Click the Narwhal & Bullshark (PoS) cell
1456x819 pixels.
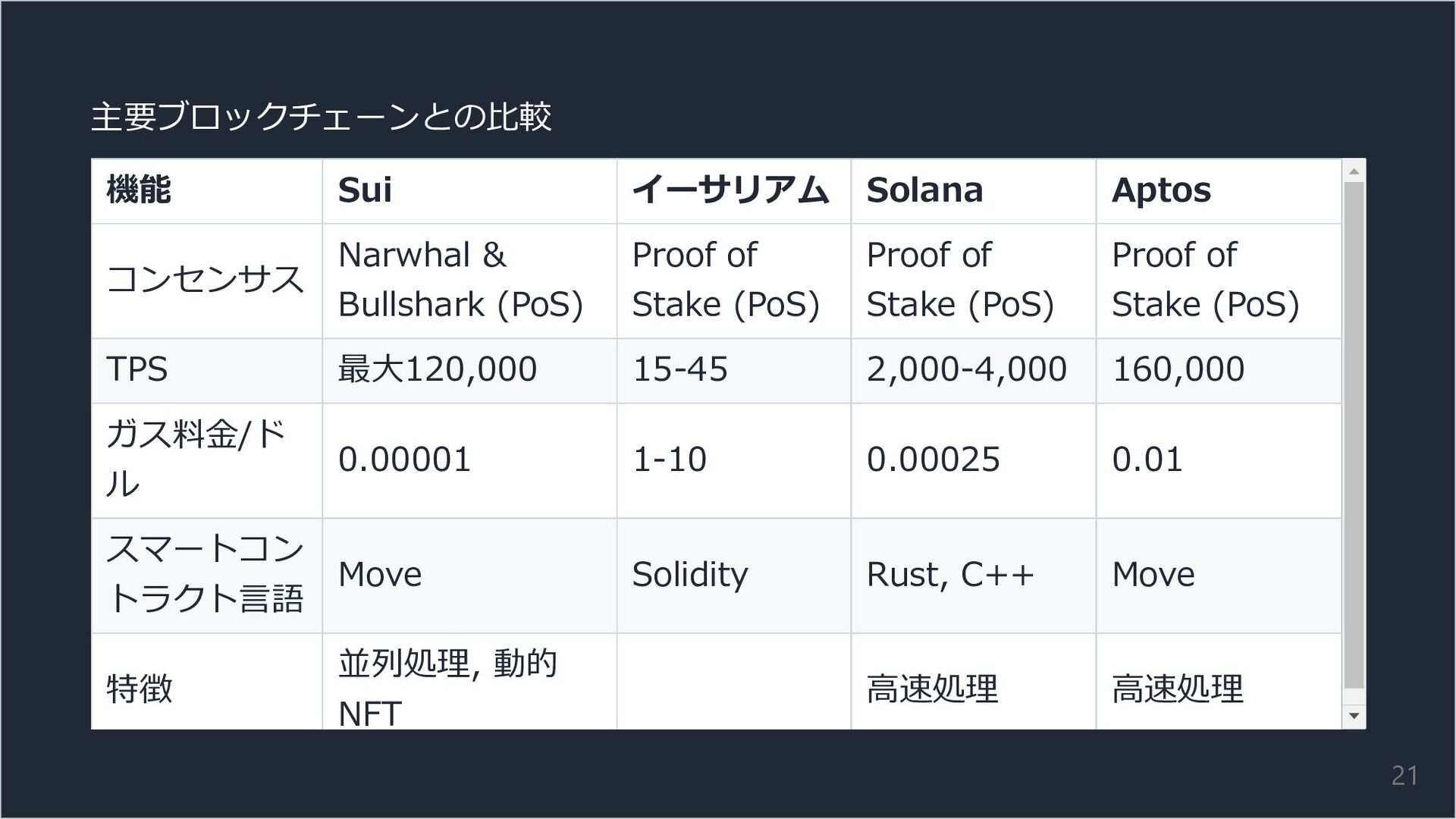pyautogui.click(x=460, y=280)
